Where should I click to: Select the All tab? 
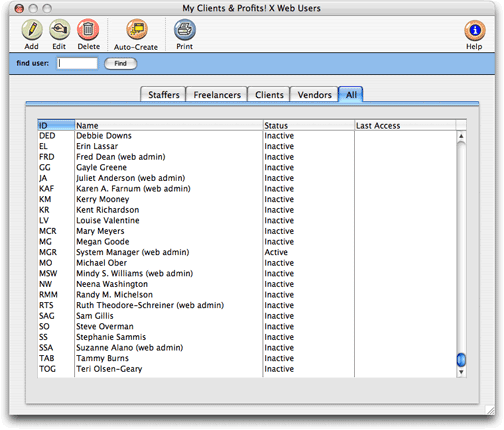[x=351, y=95]
